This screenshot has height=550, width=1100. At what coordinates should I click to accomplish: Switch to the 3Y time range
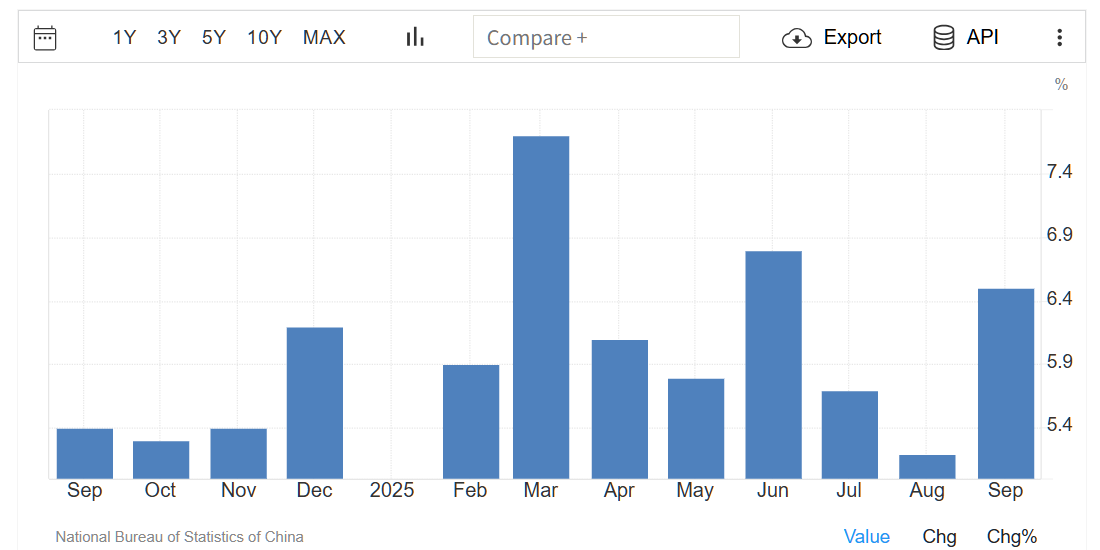click(169, 38)
